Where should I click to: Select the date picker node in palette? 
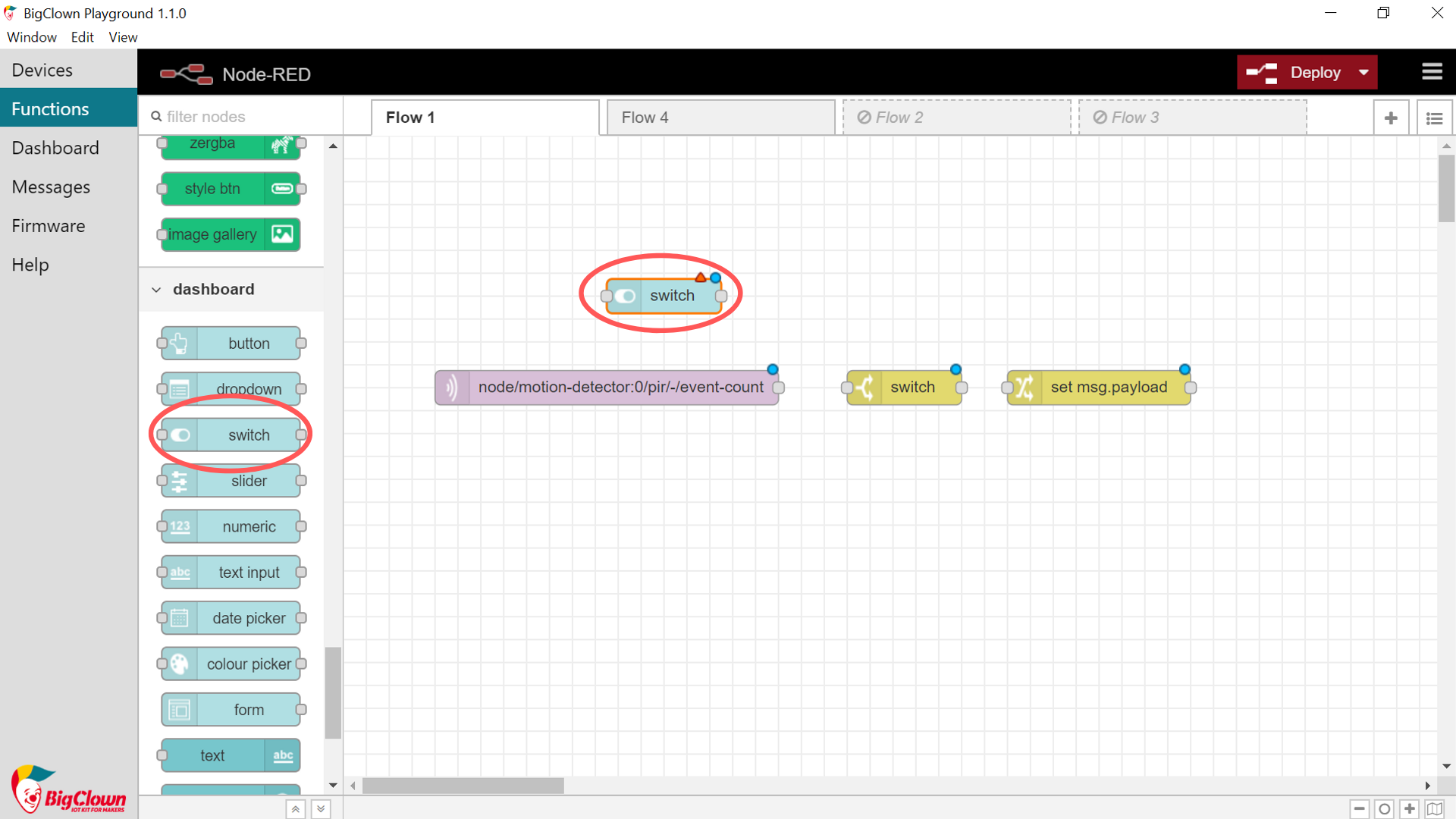pos(231,618)
